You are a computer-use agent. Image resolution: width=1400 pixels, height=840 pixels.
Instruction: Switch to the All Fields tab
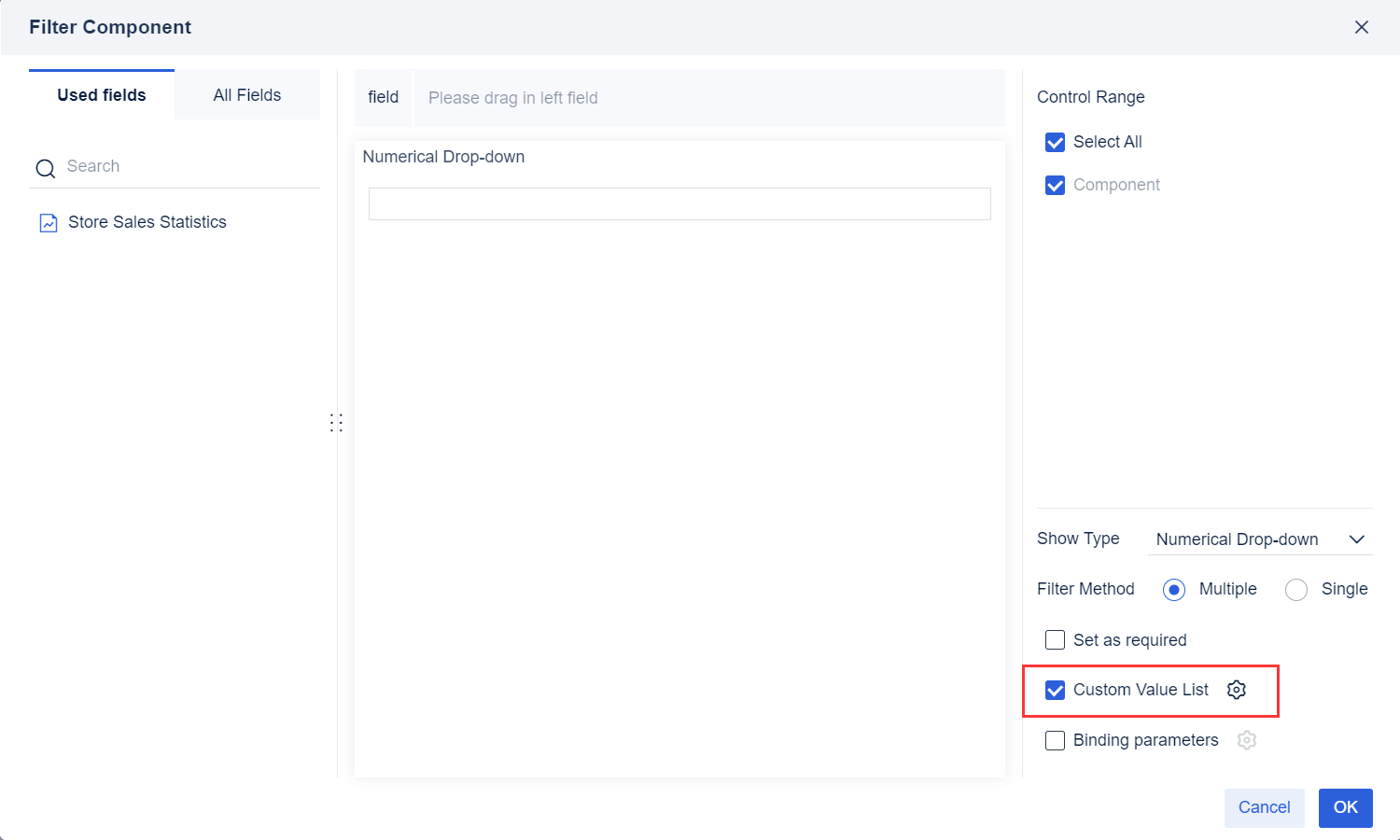[247, 95]
